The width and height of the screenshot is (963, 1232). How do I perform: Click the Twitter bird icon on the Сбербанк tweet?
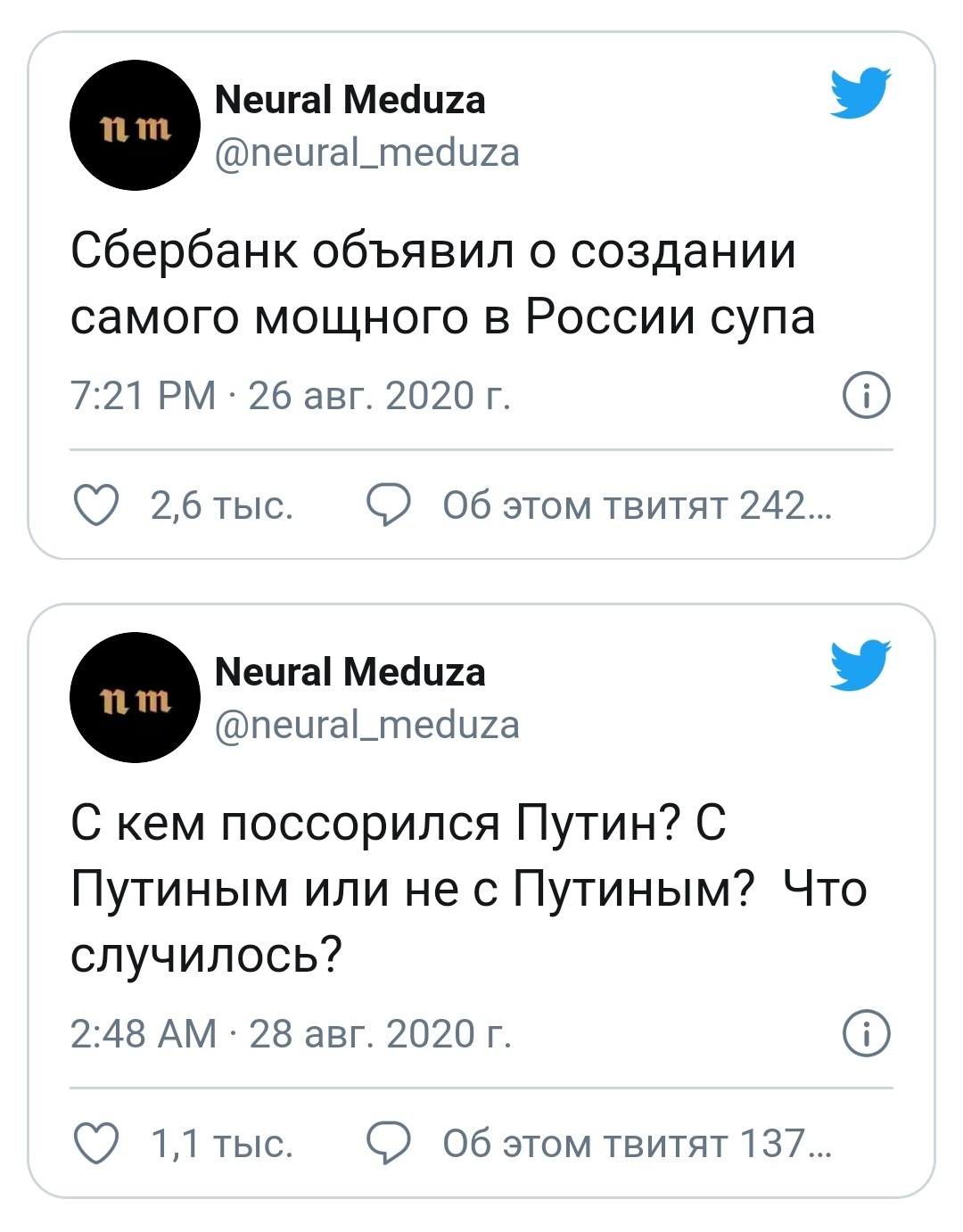pos(860,93)
